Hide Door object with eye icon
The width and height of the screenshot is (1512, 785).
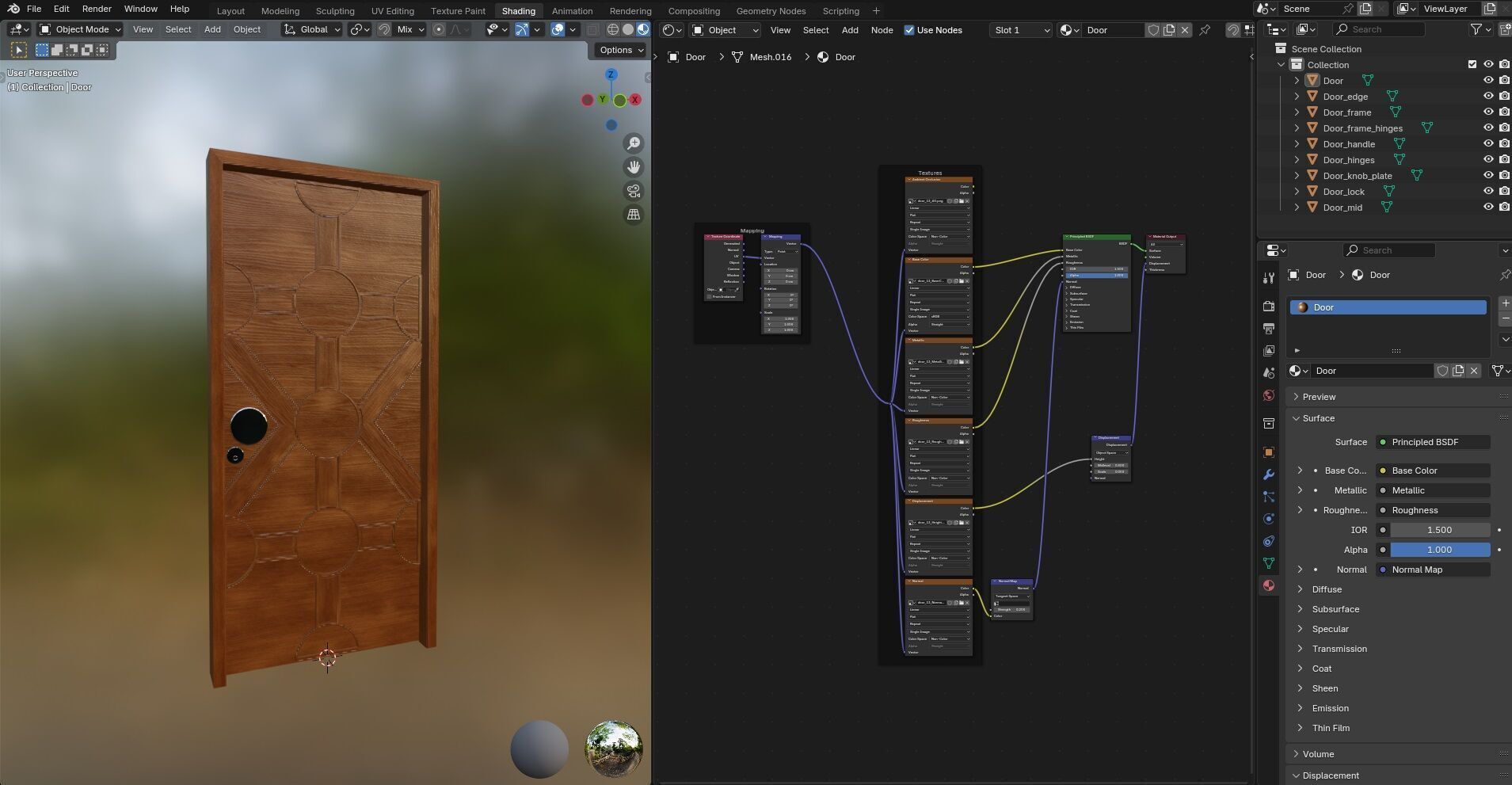tap(1488, 80)
